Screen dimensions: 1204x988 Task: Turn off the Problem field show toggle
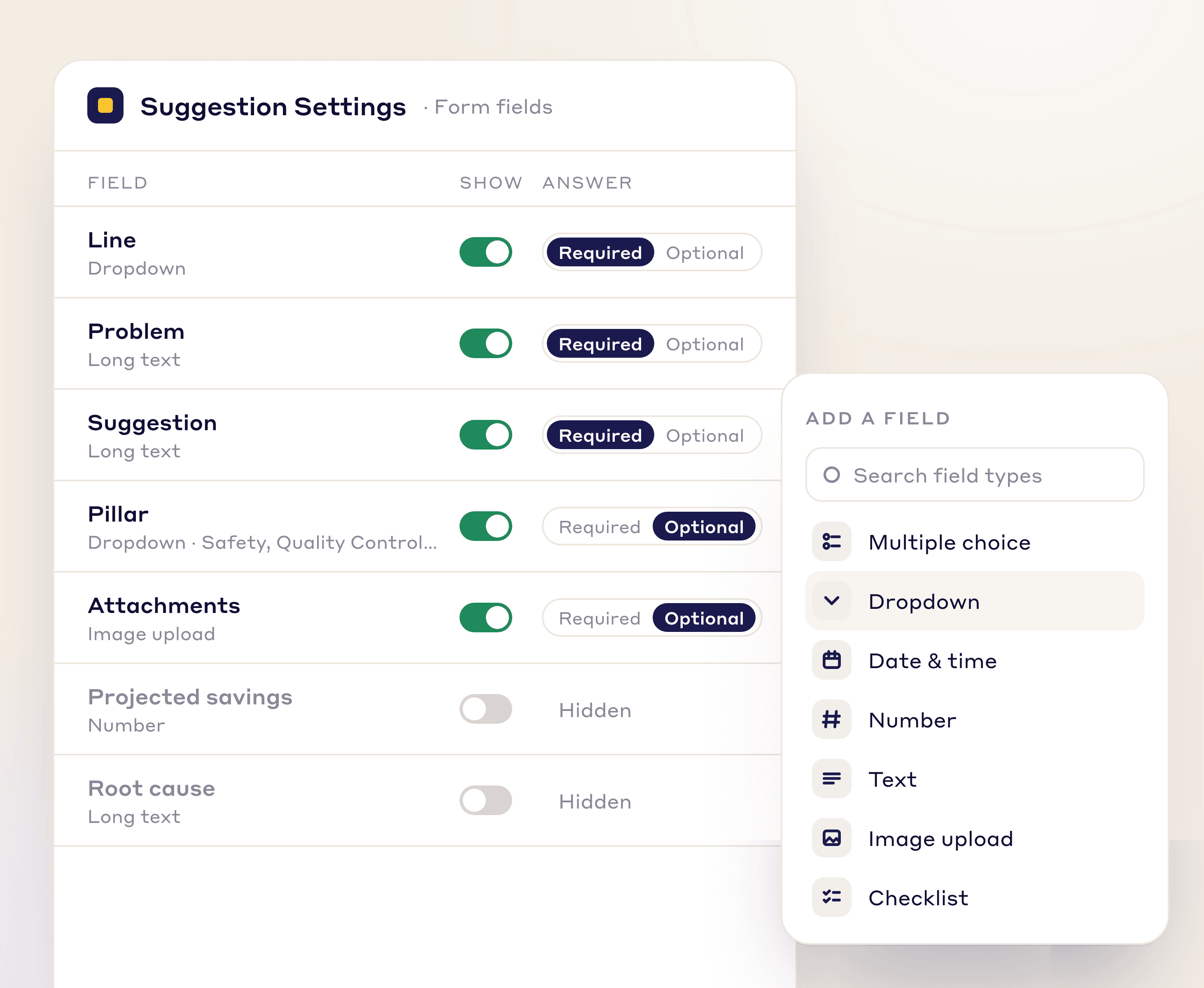tap(485, 343)
